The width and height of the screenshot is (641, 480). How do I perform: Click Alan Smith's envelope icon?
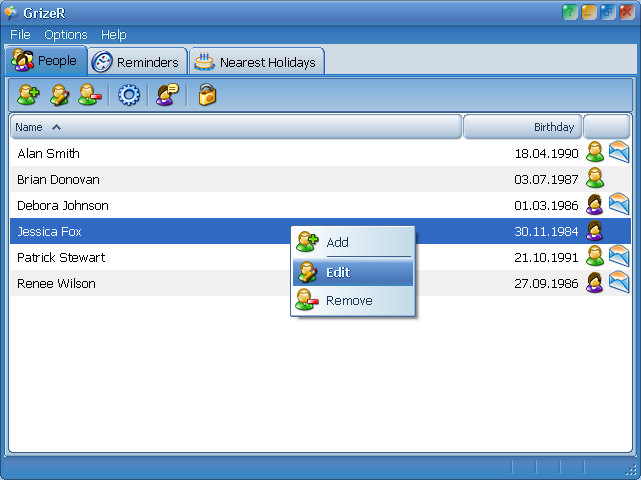tap(619, 152)
